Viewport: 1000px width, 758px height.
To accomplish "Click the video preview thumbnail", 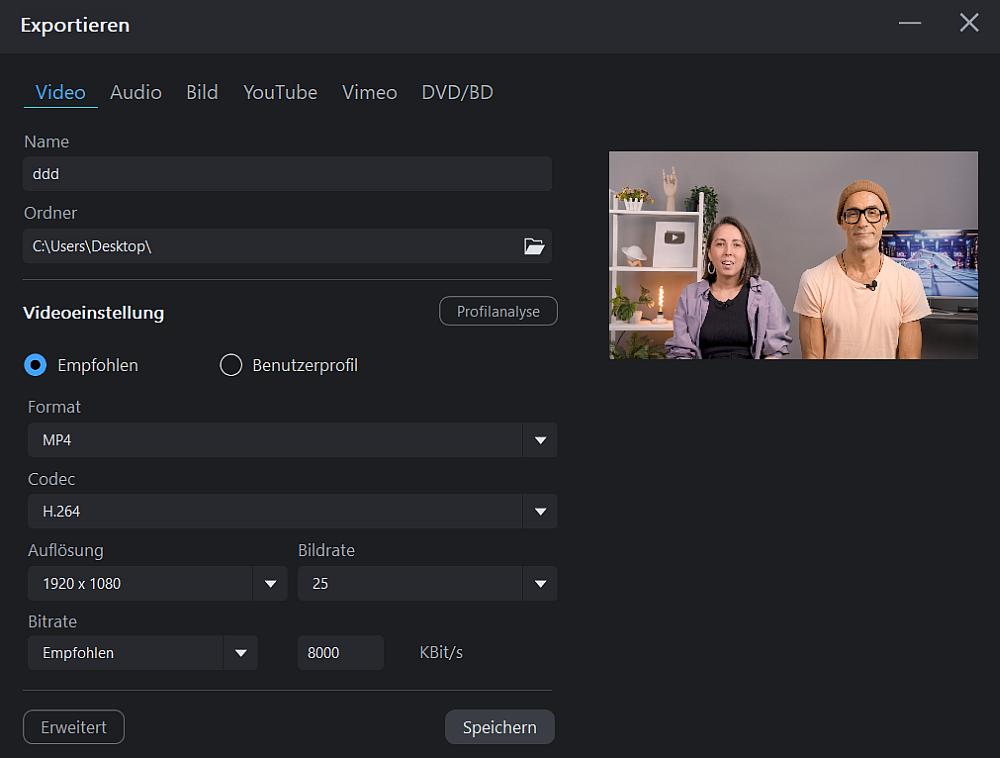I will click(x=793, y=255).
